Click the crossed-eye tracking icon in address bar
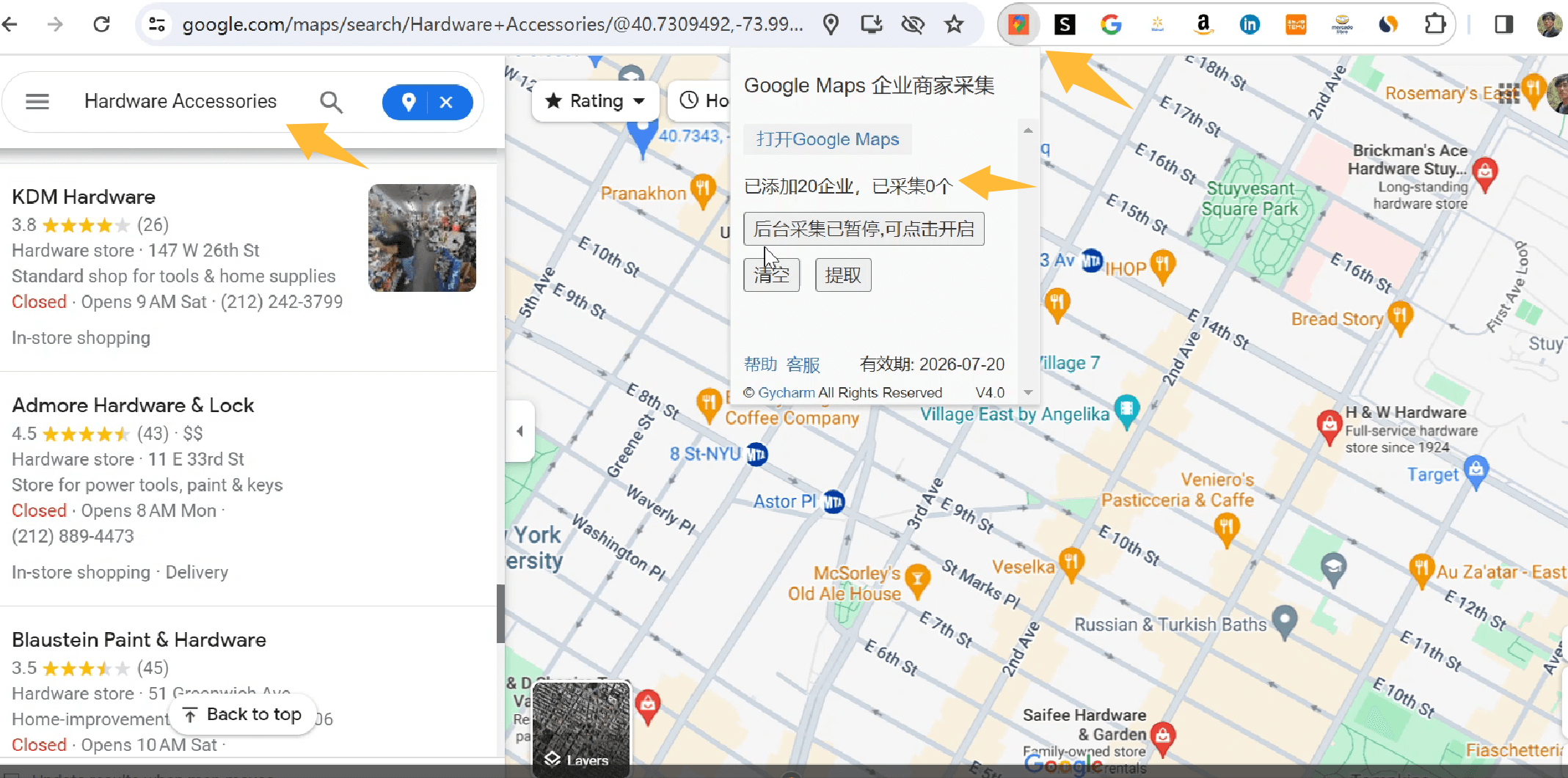This screenshot has height=778, width=1568. click(913, 24)
